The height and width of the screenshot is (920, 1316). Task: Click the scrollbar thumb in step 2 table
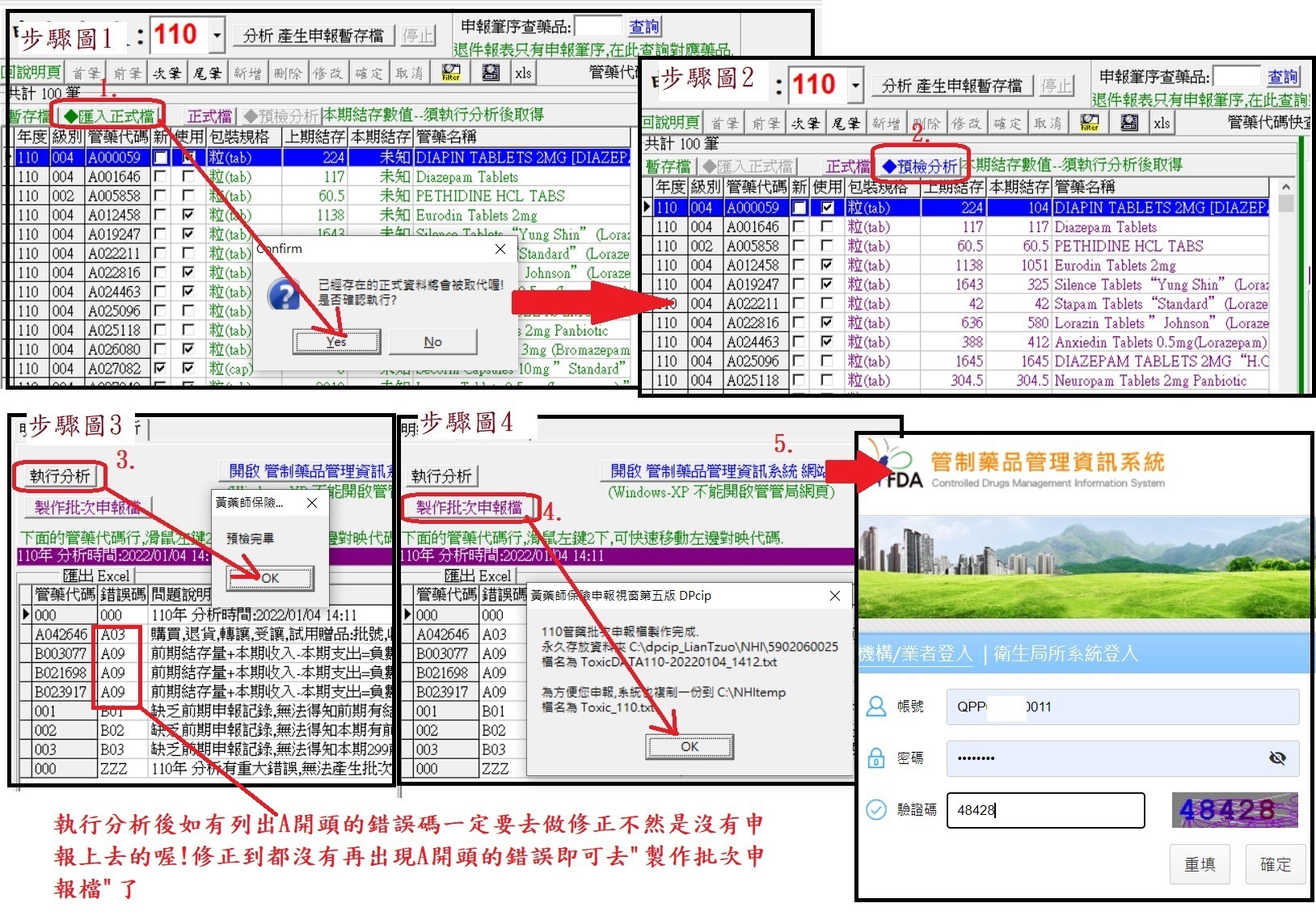click(1285, 204)
